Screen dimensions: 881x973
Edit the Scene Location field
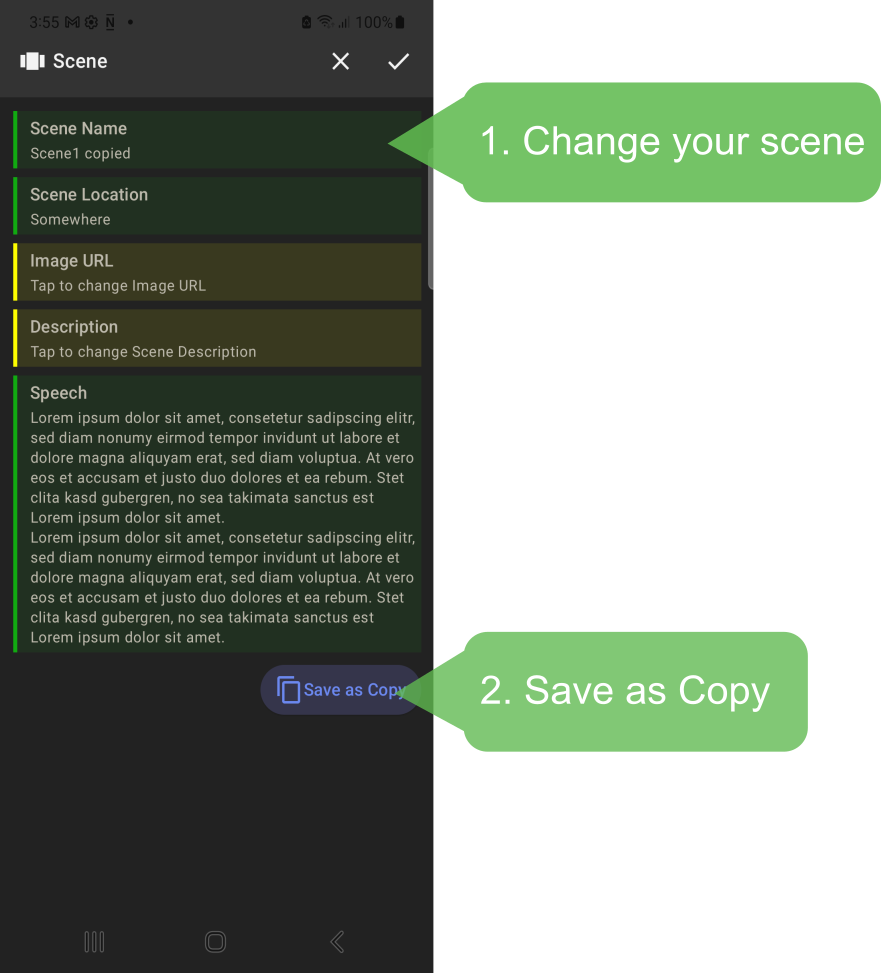pyautogui.click(x=217, y=206)
